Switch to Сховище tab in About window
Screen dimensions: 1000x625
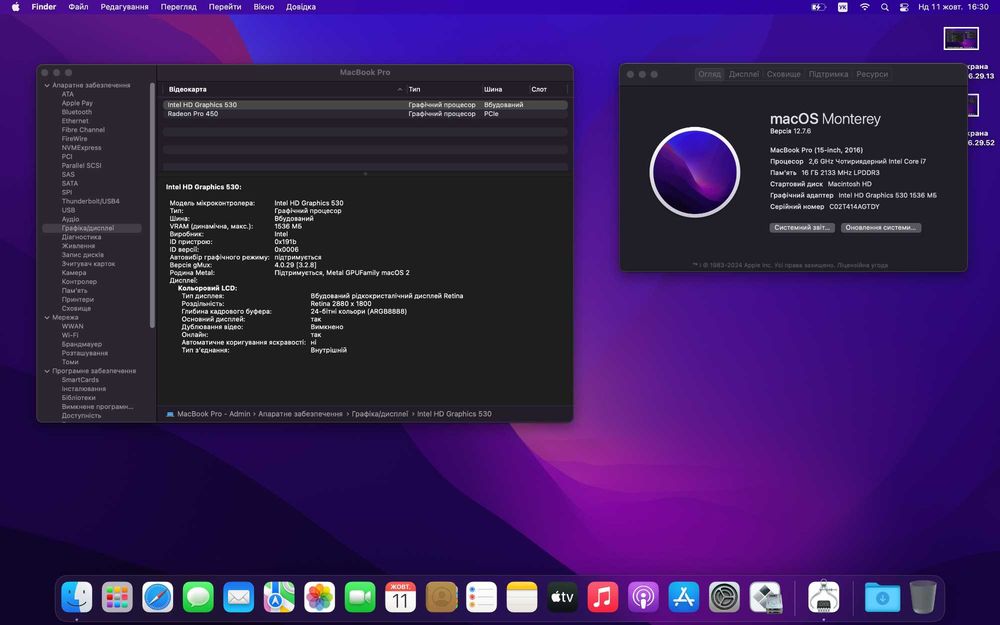coord(783,74)
